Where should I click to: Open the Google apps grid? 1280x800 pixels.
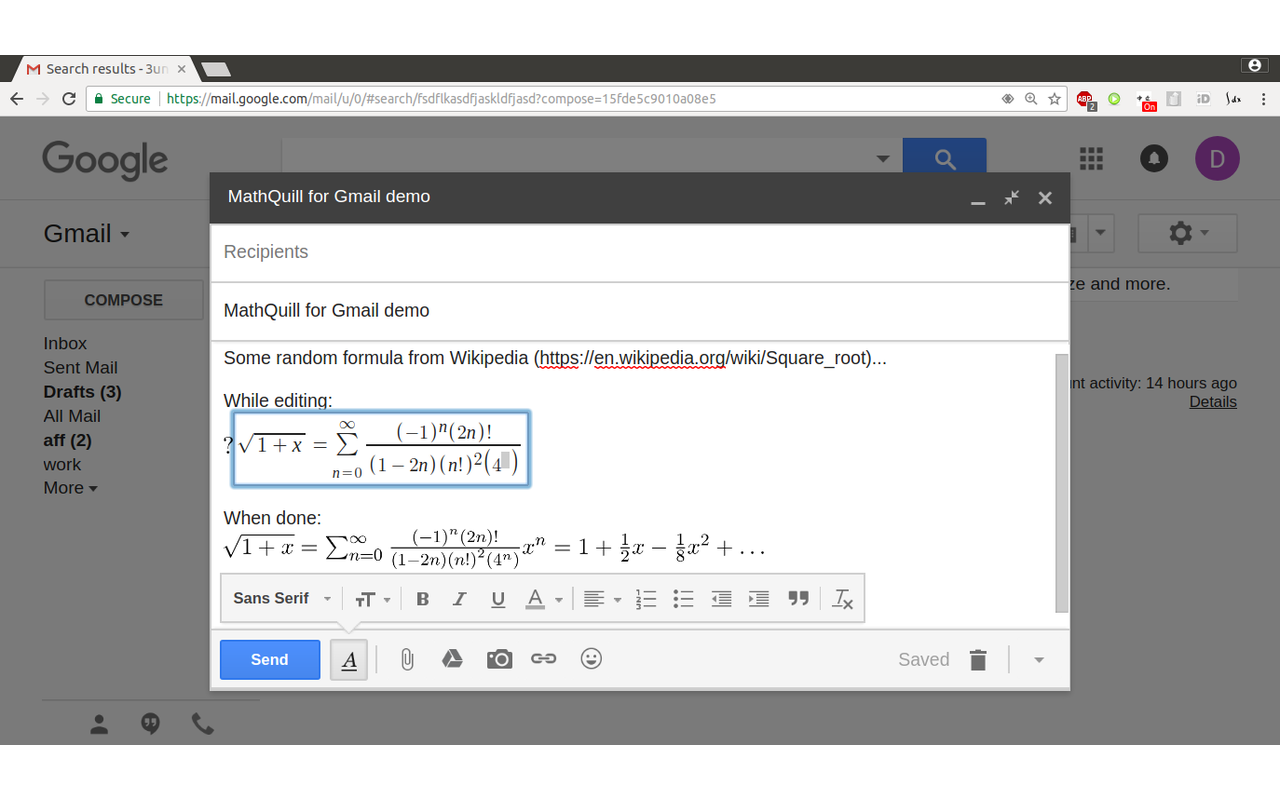(x=1091, y=158)
